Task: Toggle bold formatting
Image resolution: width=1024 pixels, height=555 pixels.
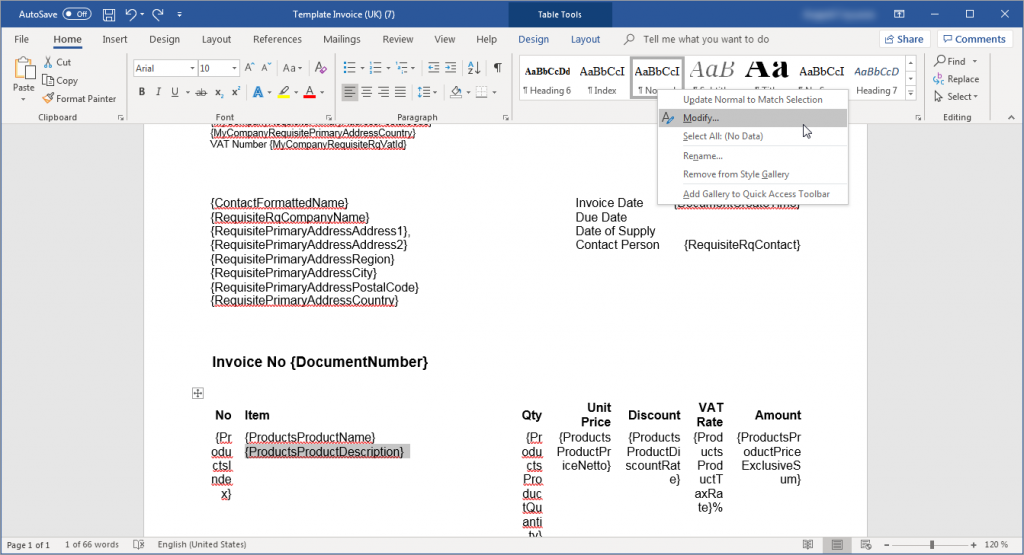Action: click(142, 92)
